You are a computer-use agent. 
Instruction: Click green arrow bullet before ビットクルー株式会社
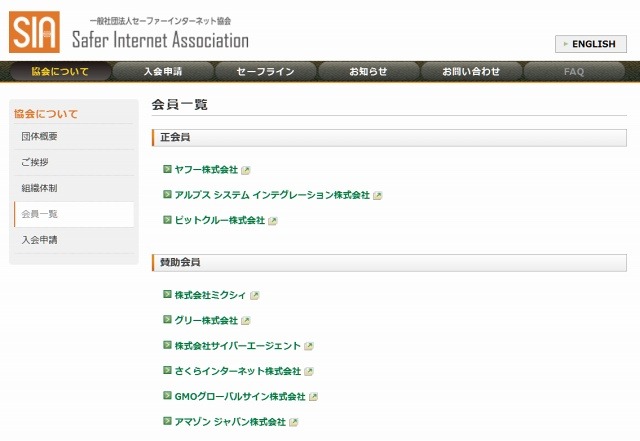coord(167,220)
